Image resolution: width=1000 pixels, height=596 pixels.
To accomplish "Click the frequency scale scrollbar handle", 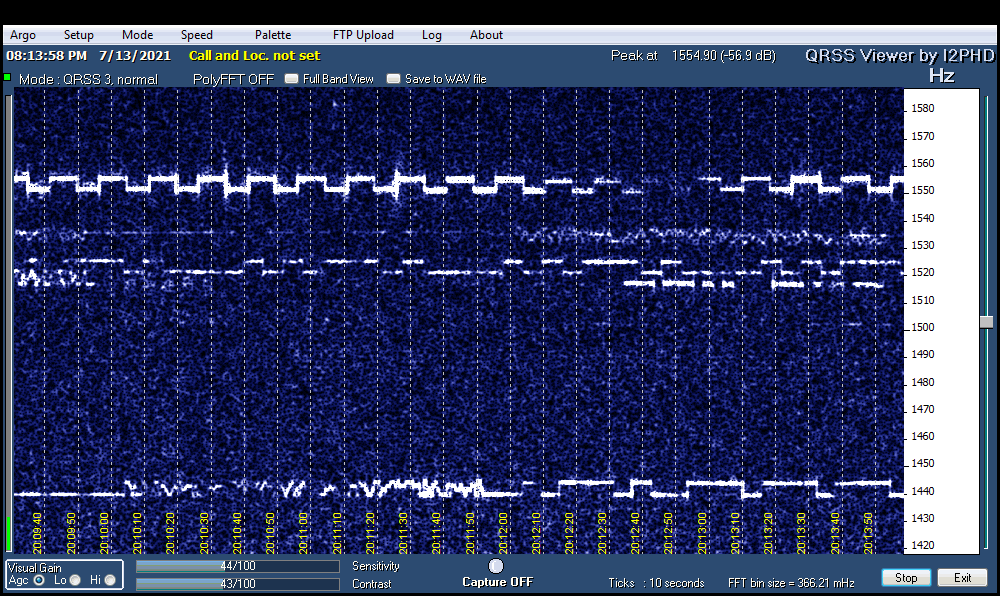I will [x=986, y=322].
